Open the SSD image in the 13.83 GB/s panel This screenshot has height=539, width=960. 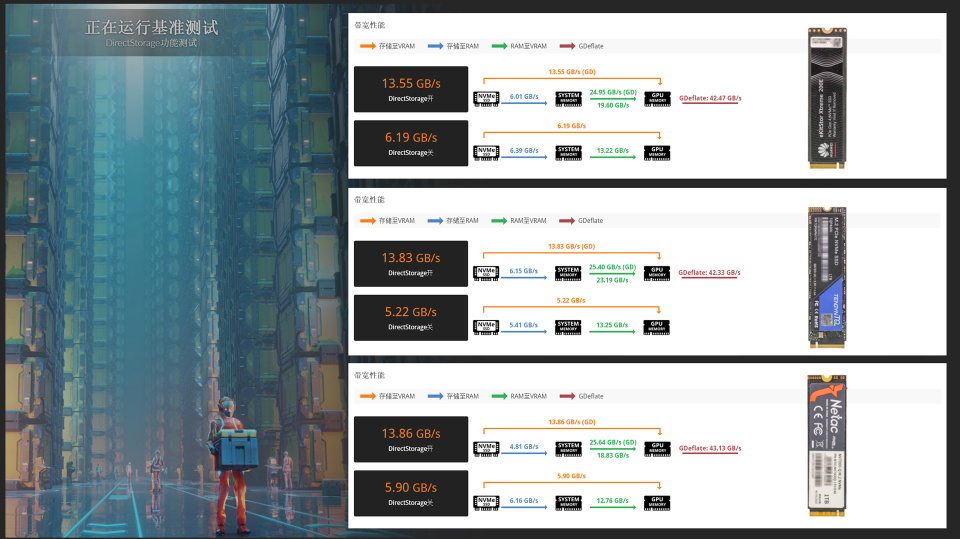pos(827,277)
